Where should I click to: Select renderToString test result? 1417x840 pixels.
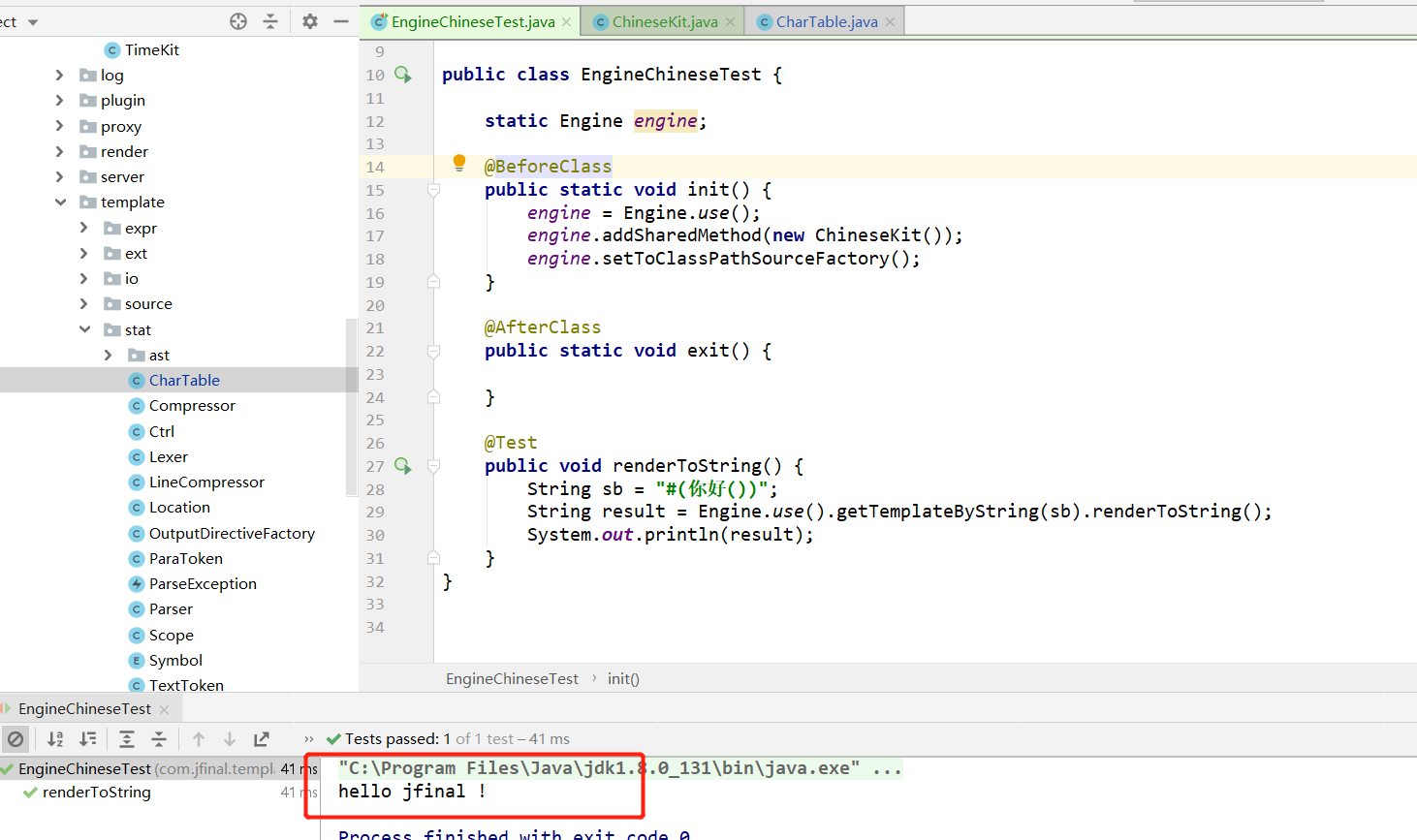[x=97, y=792]
